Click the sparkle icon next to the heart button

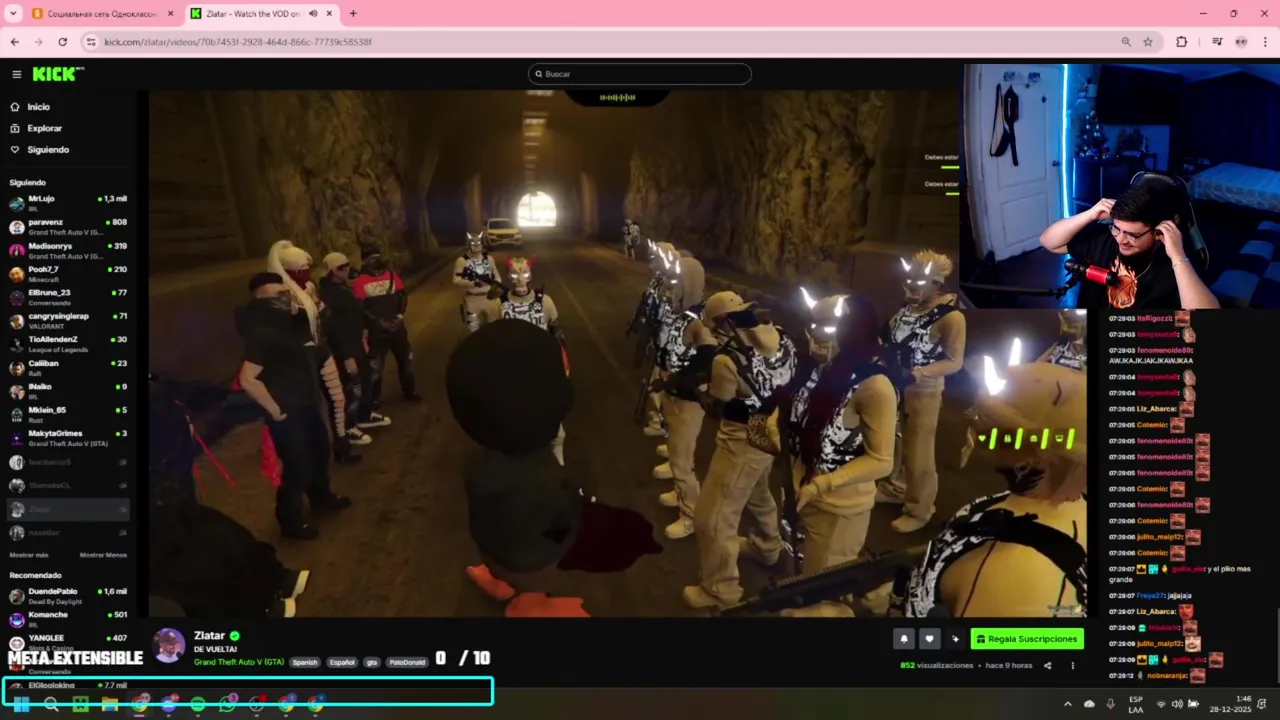[955, 639]
